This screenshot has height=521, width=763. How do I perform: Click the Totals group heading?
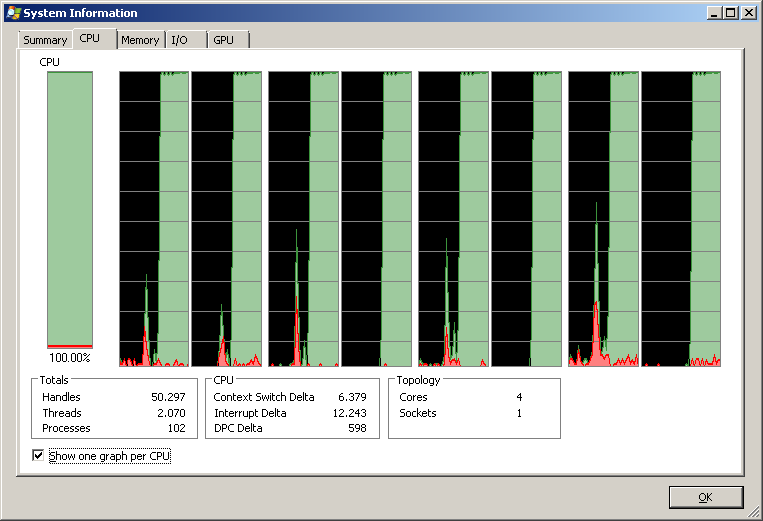coord(54,380)
